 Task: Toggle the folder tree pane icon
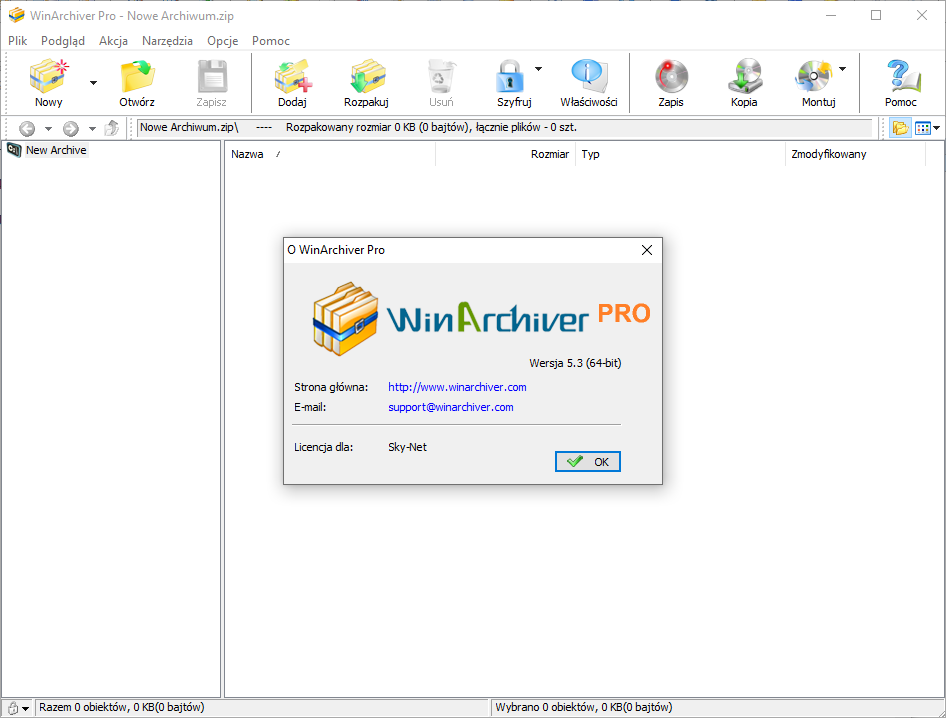(900, 128)
